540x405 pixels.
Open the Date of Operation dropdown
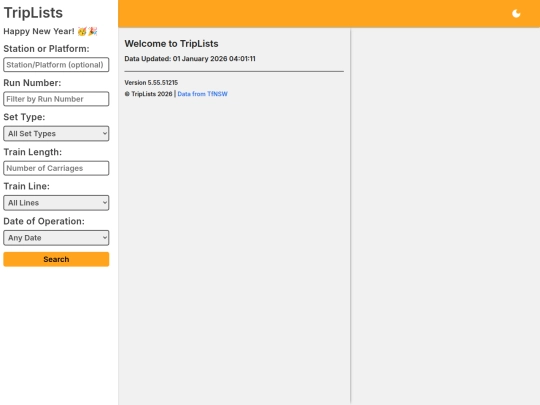[56, 238]
